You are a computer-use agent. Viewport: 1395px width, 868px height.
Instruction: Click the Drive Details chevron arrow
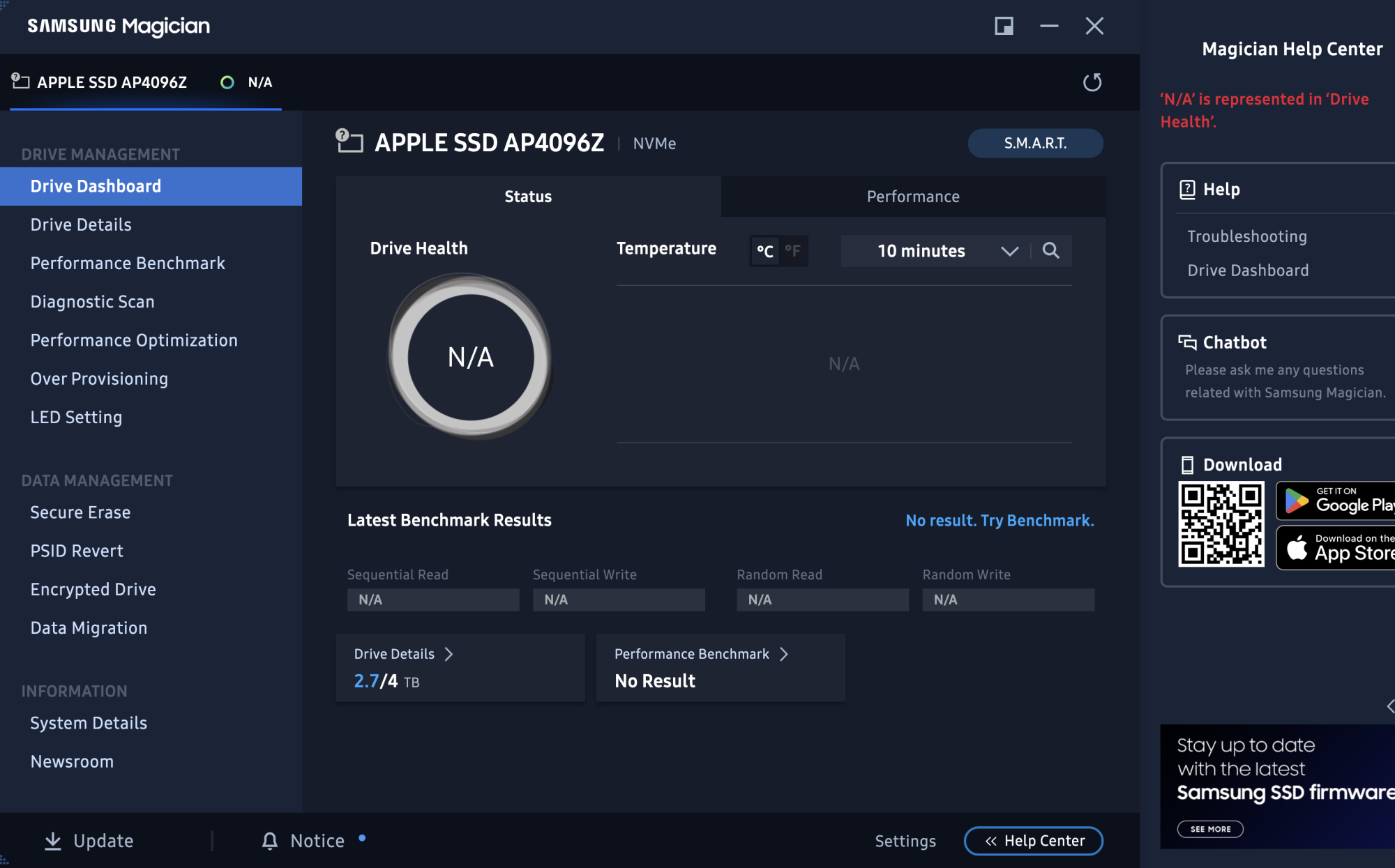[448, 654]
